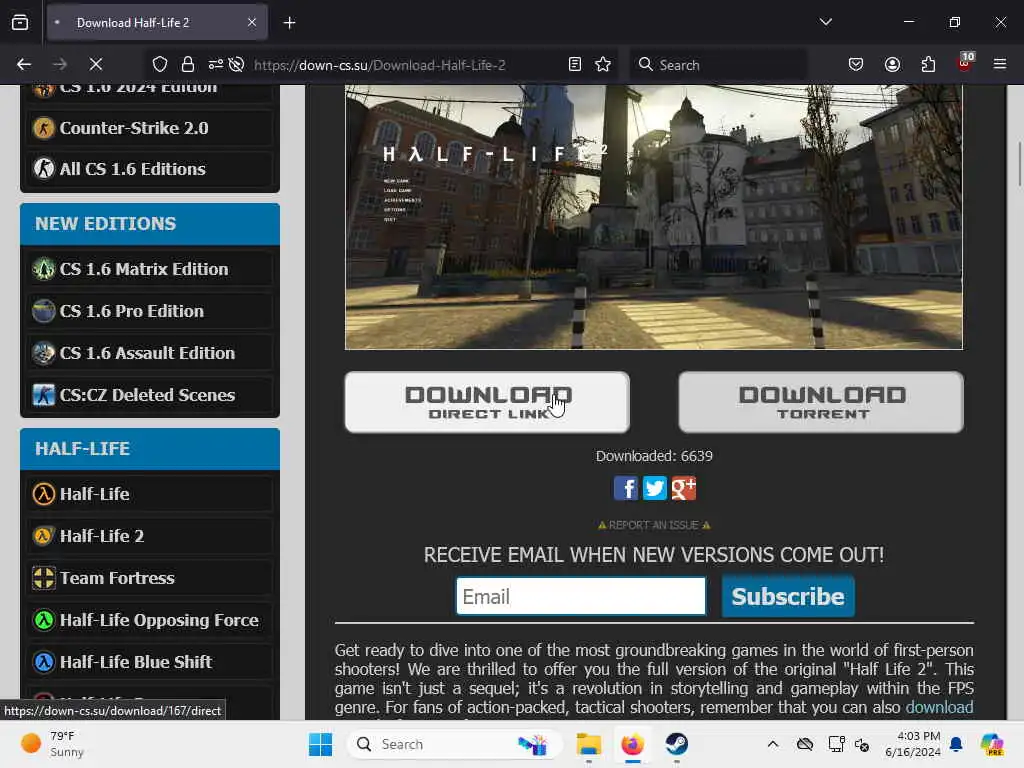Open CS 1.6 Matrix Edition entry

click(150, 269)
